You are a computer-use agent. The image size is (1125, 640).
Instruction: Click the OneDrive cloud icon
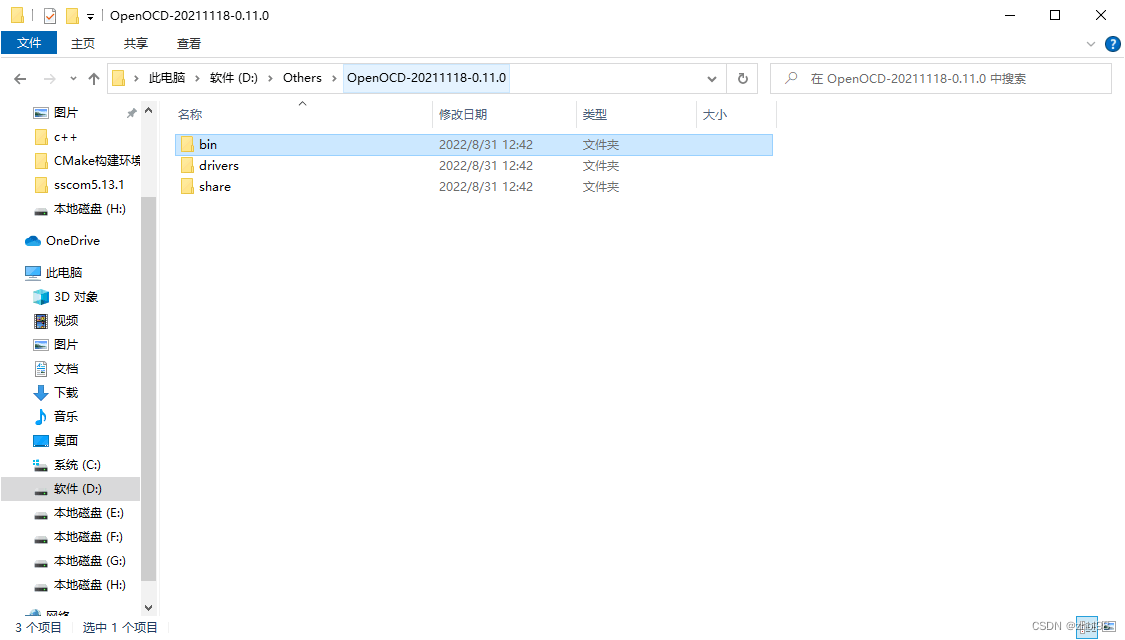[x=33, y=241]
